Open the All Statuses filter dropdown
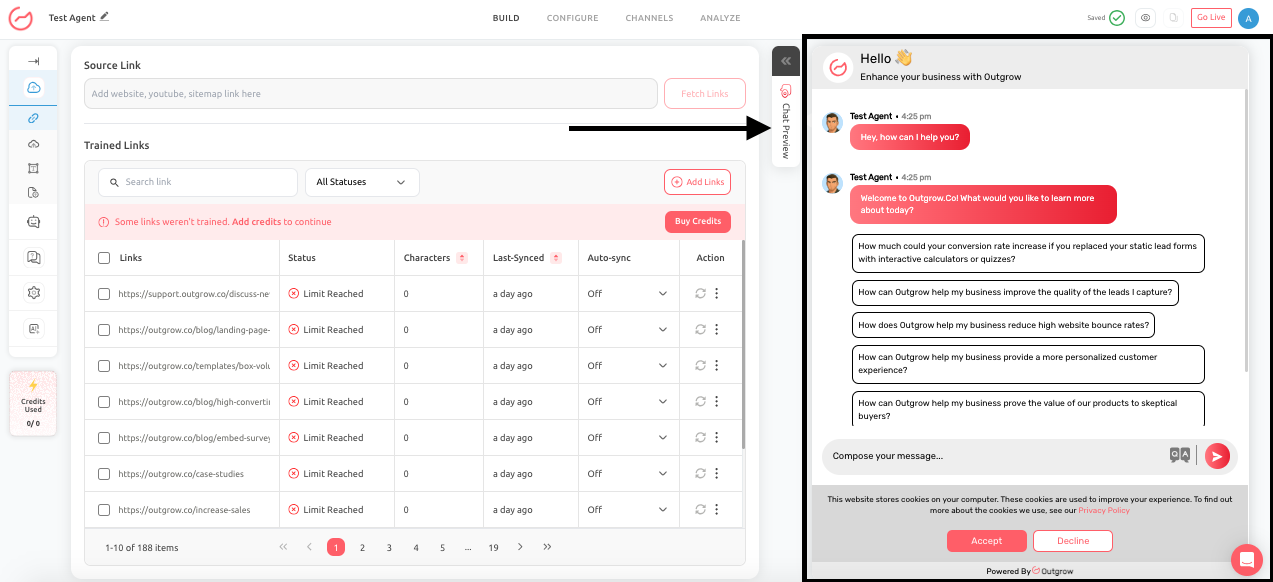The image size is (1273, 582). click(362, 182)
